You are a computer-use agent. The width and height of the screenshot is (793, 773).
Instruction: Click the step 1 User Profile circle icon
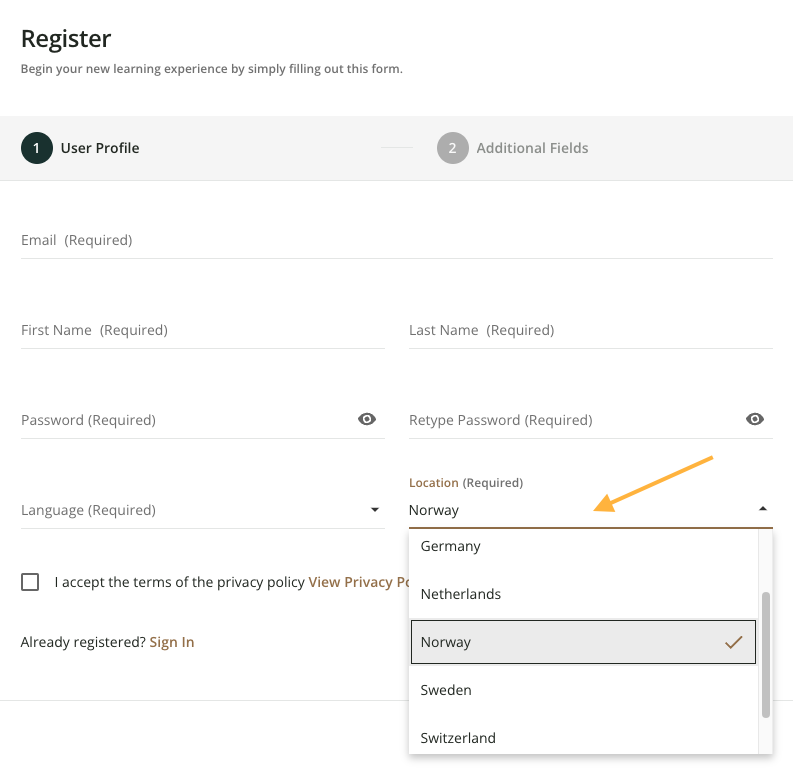click(x=37, y=148)
